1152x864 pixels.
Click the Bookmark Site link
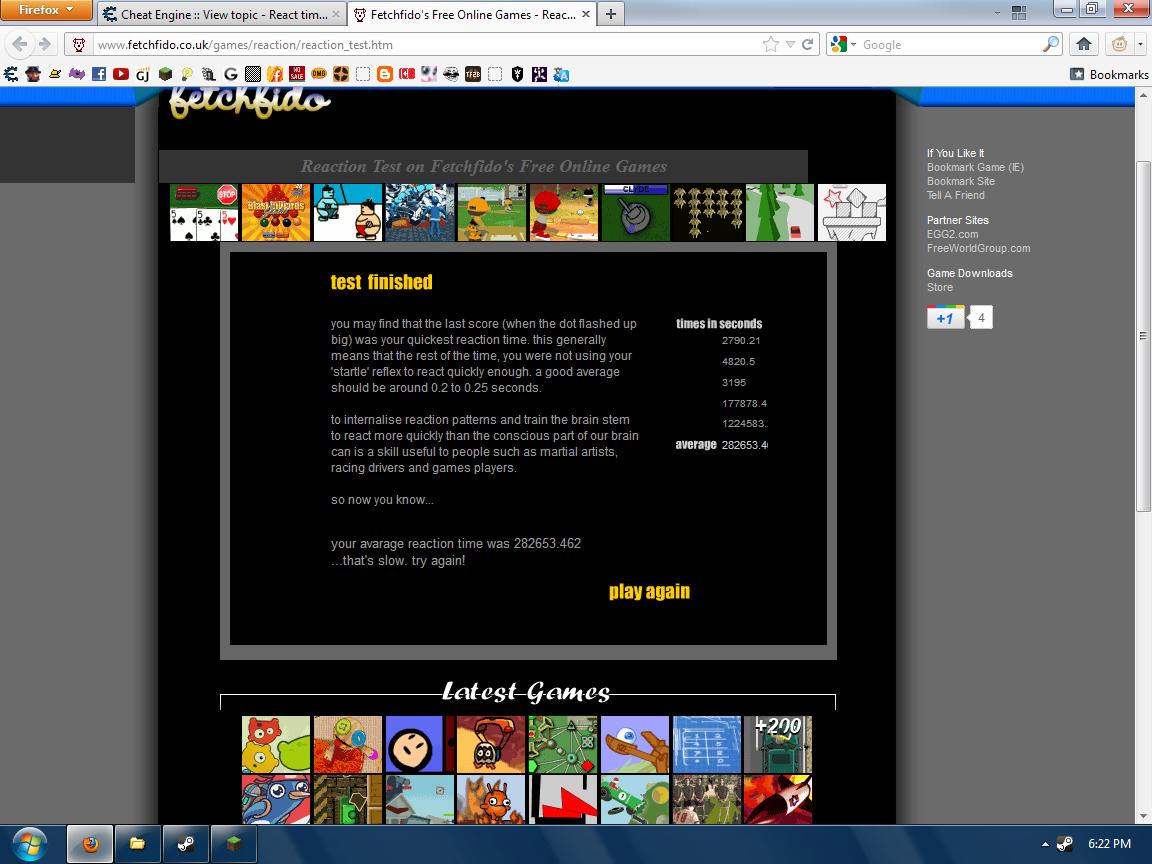click(960, 181)
